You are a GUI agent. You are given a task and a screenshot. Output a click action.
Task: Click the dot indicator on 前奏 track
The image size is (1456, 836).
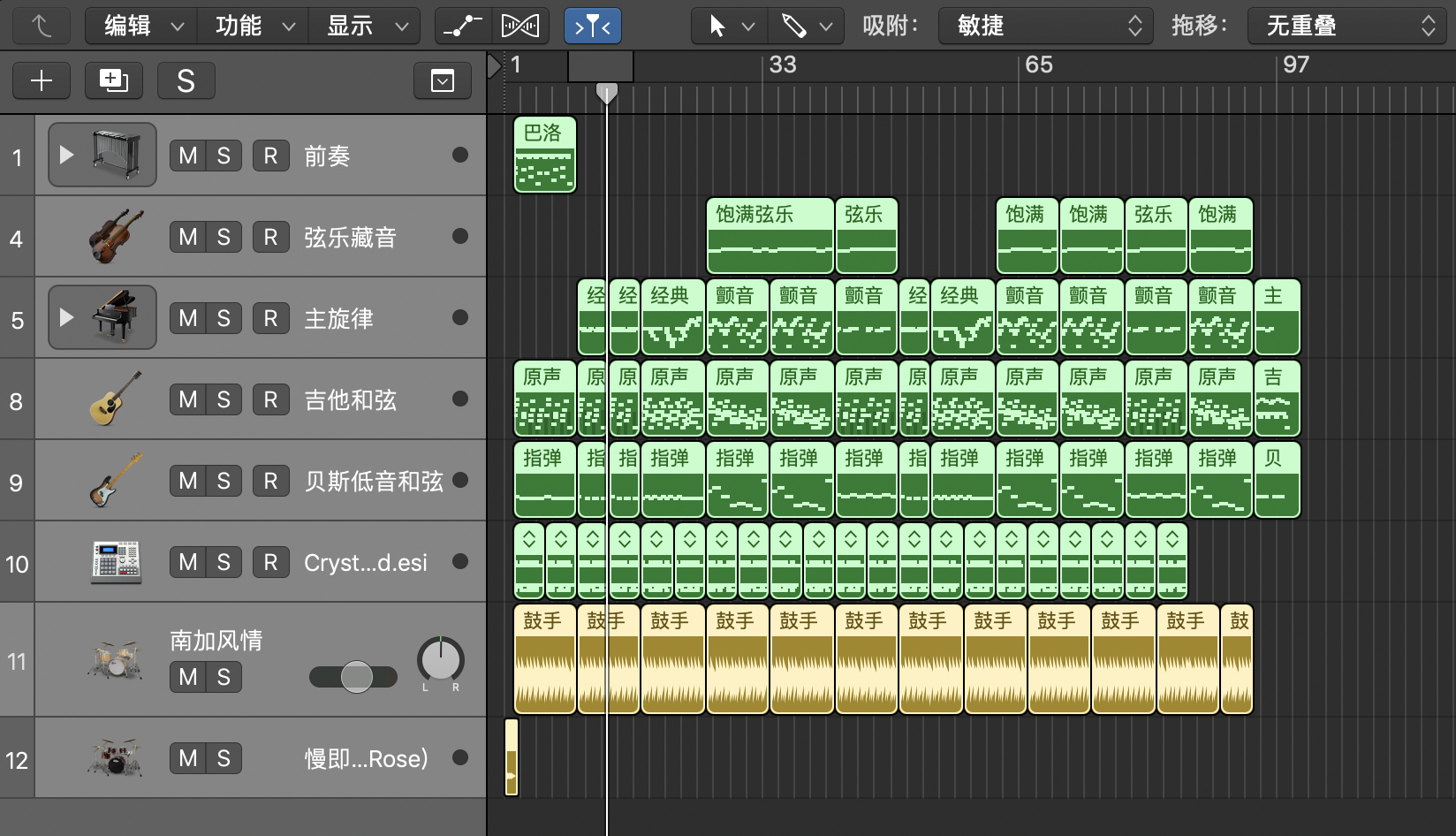(x=460, y=155)
